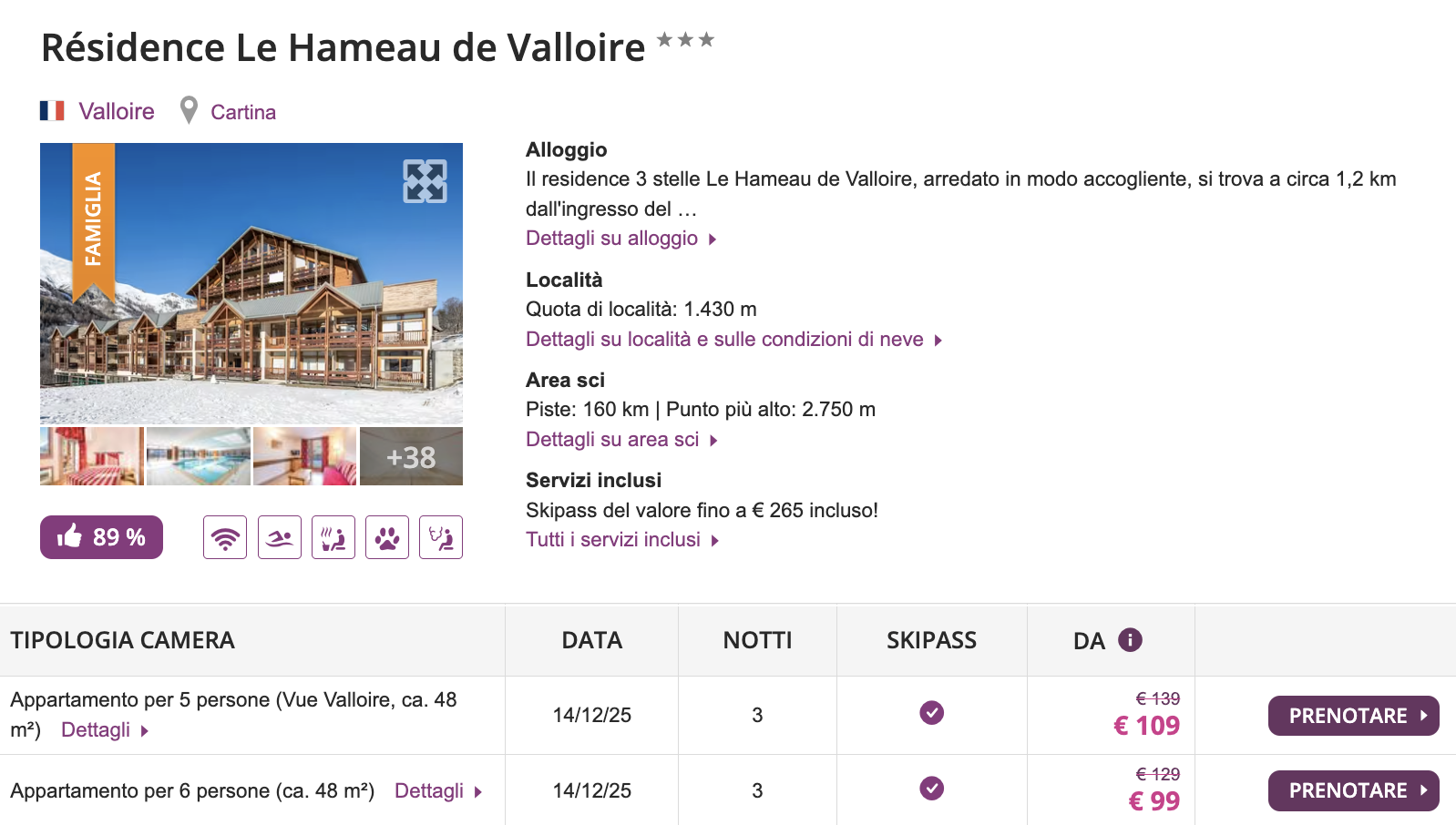
Task: Click the pets allowed paw icon
Action: (387, 537)
